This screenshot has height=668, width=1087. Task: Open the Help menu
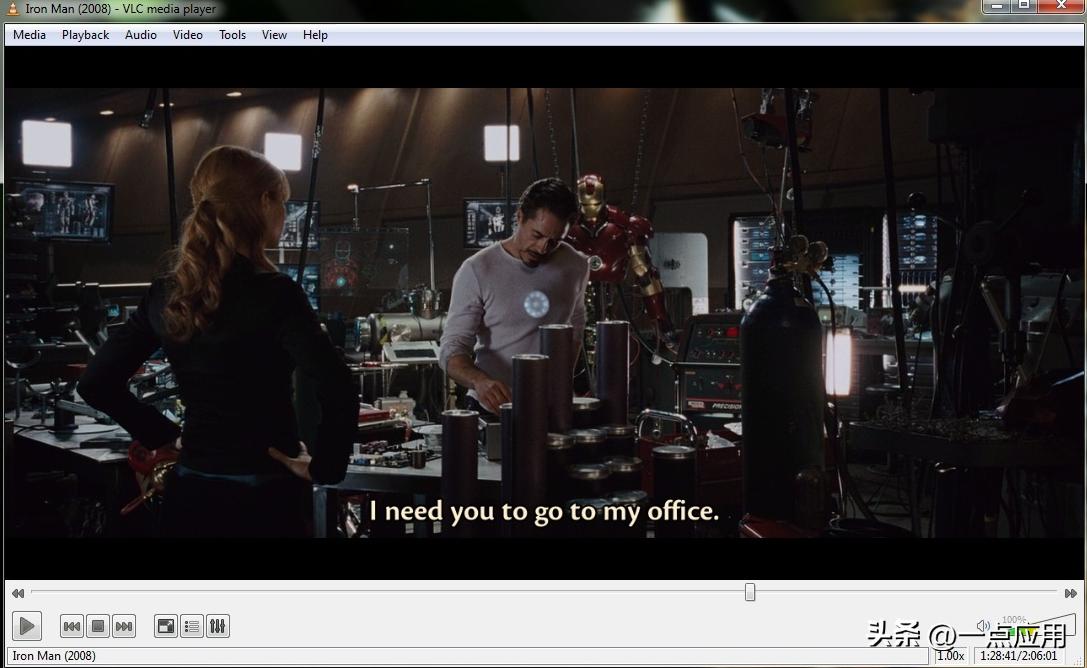[315, 35]
